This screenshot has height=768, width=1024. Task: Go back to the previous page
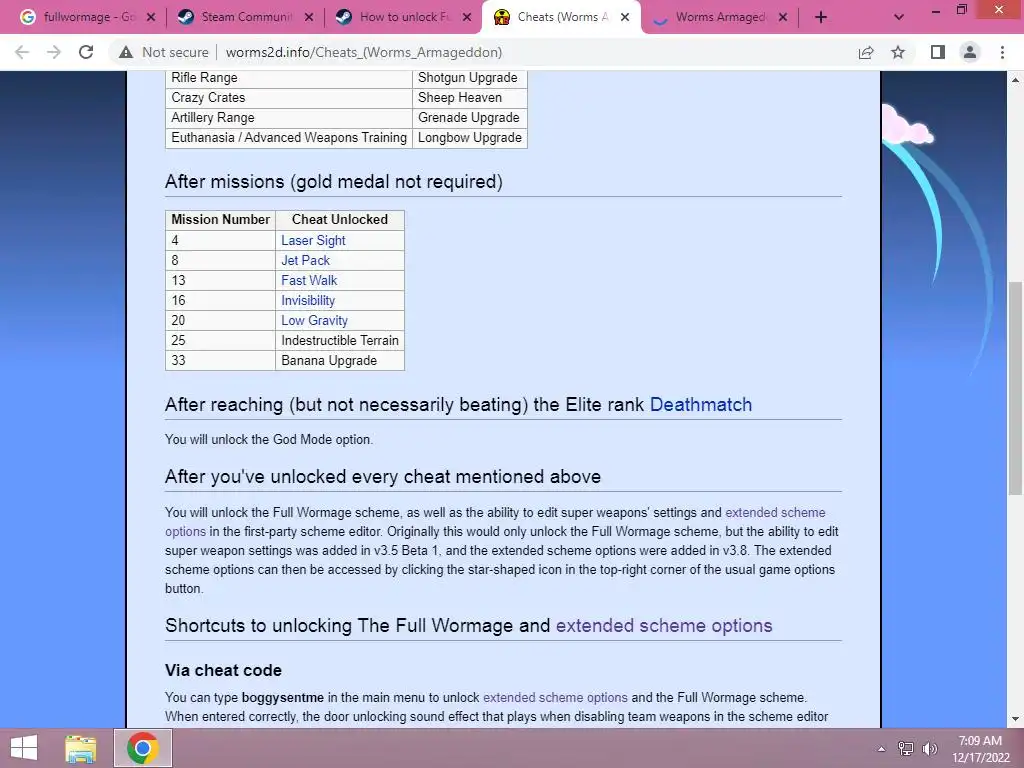click(x=22, y=52)
